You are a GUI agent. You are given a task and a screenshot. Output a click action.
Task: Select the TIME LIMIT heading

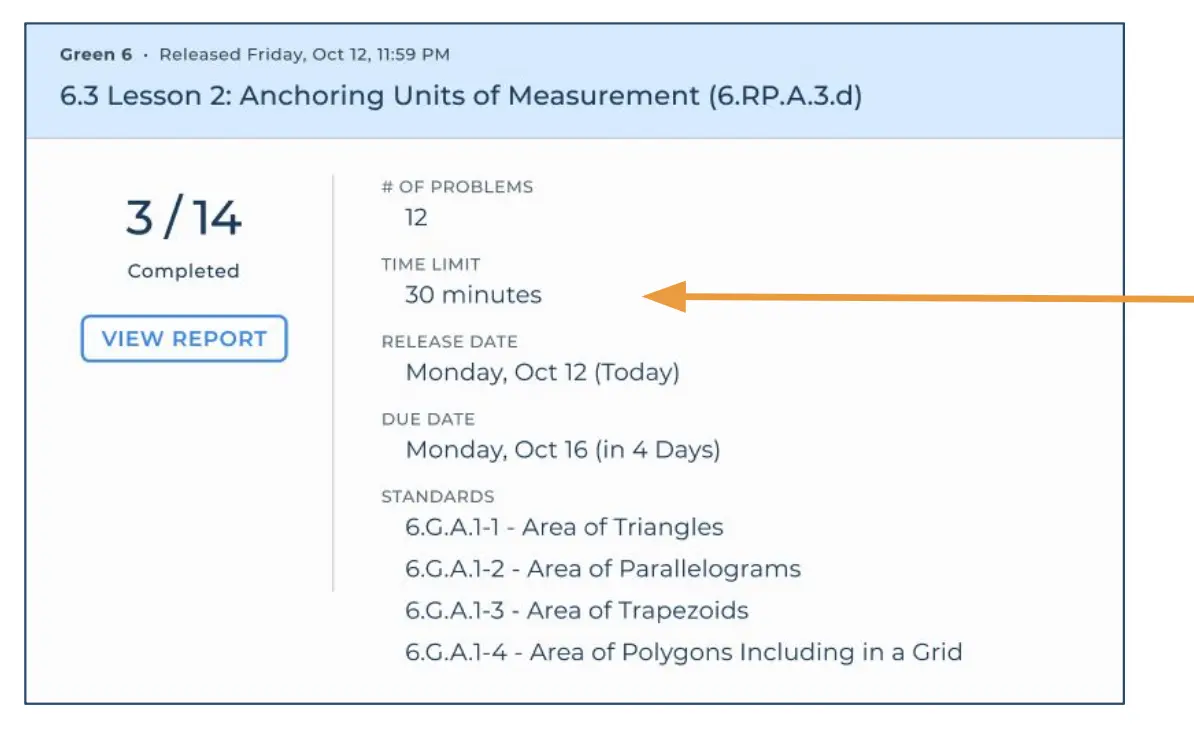(429, 264)
